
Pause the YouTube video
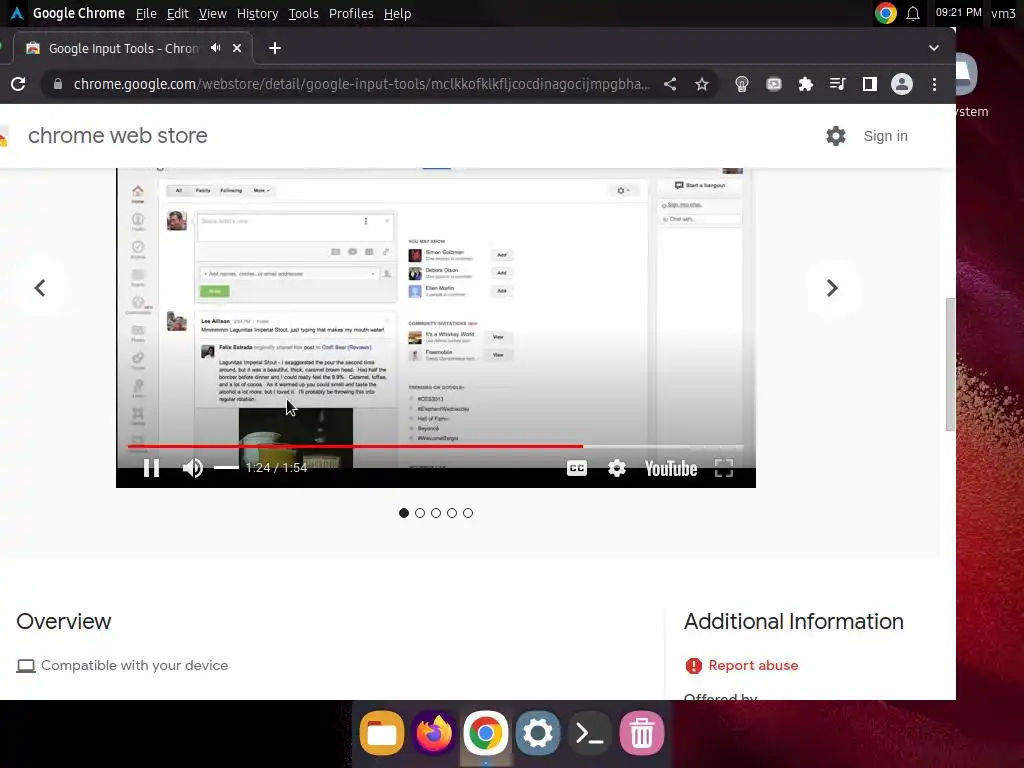pos(152,468)
